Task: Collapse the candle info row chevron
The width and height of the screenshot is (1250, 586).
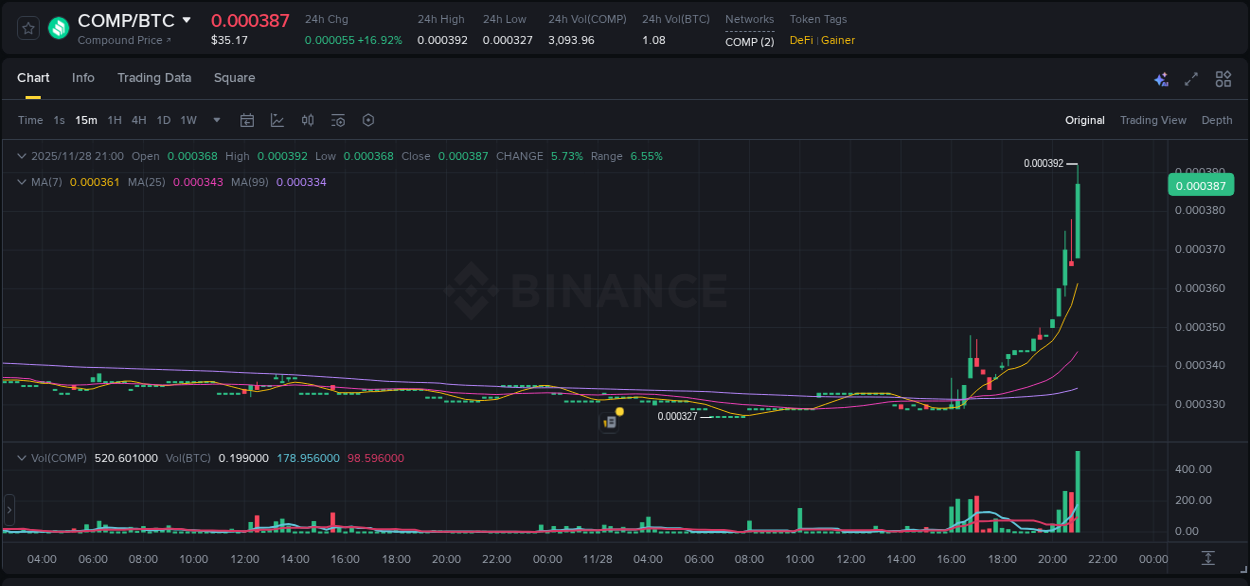Action: coord(21,156)
